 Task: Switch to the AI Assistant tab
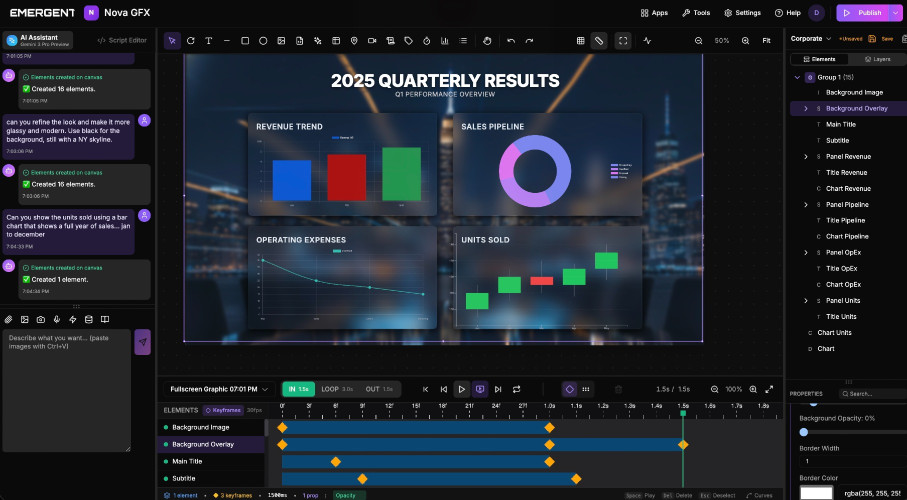39,40
